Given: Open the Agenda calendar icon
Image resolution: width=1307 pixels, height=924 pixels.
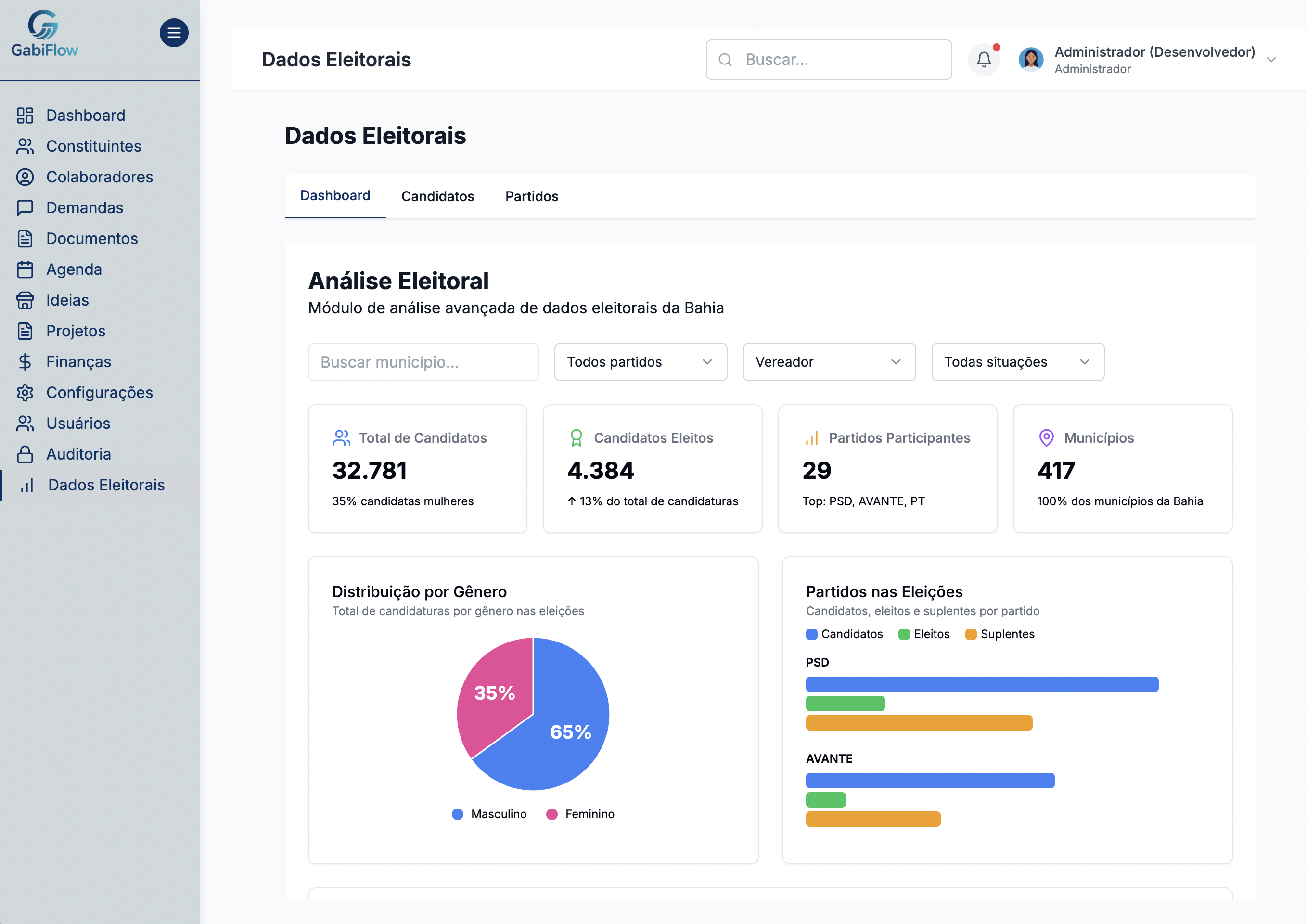Looking at the screenshot, I should tap(25, 269).
